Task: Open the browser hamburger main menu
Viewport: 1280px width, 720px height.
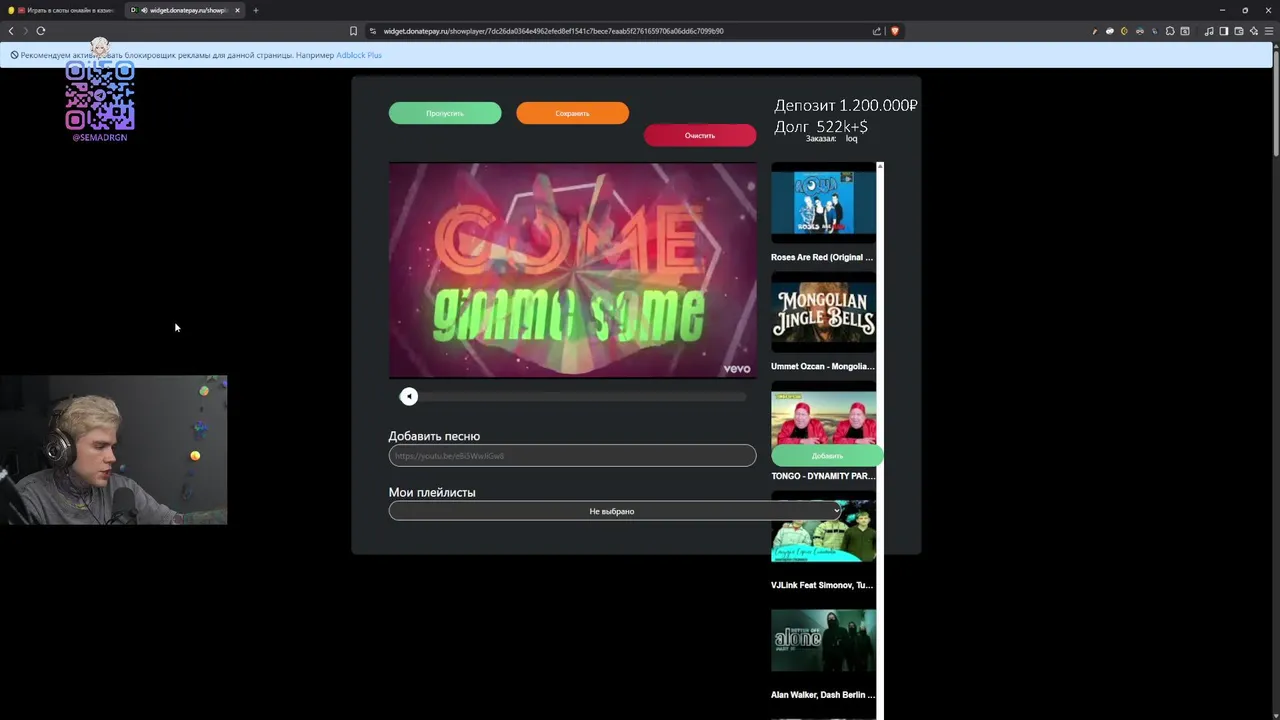Action: click(x=1268, y=31)
